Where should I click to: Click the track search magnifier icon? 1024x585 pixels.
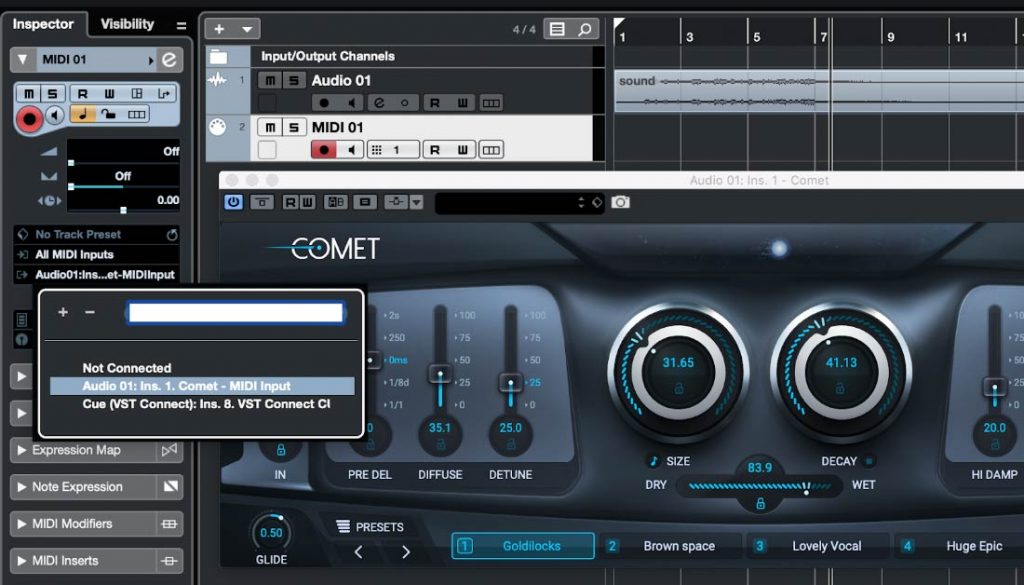point(586,29)
